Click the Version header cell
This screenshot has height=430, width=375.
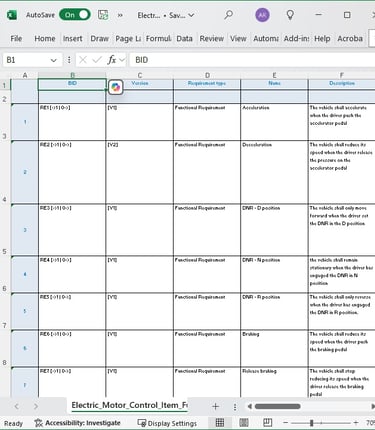click(140, 85)
